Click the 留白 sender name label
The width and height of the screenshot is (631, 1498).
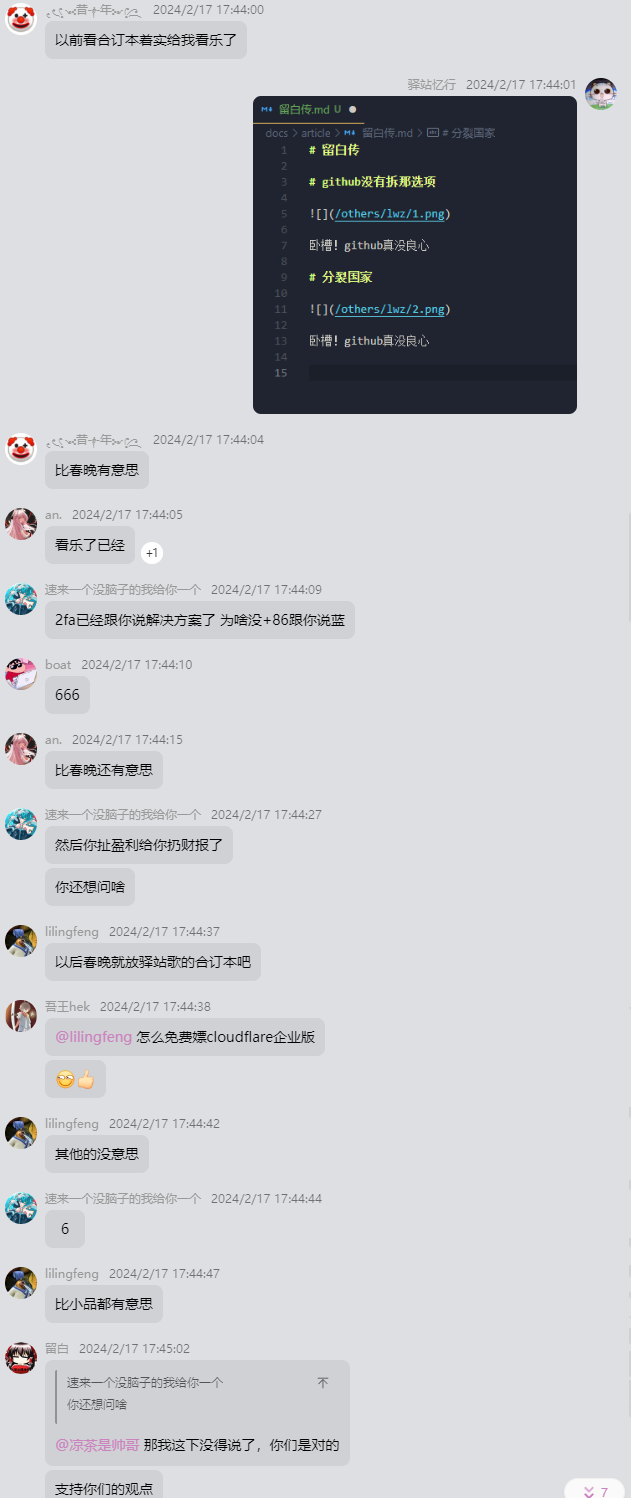click(57, 1349)
